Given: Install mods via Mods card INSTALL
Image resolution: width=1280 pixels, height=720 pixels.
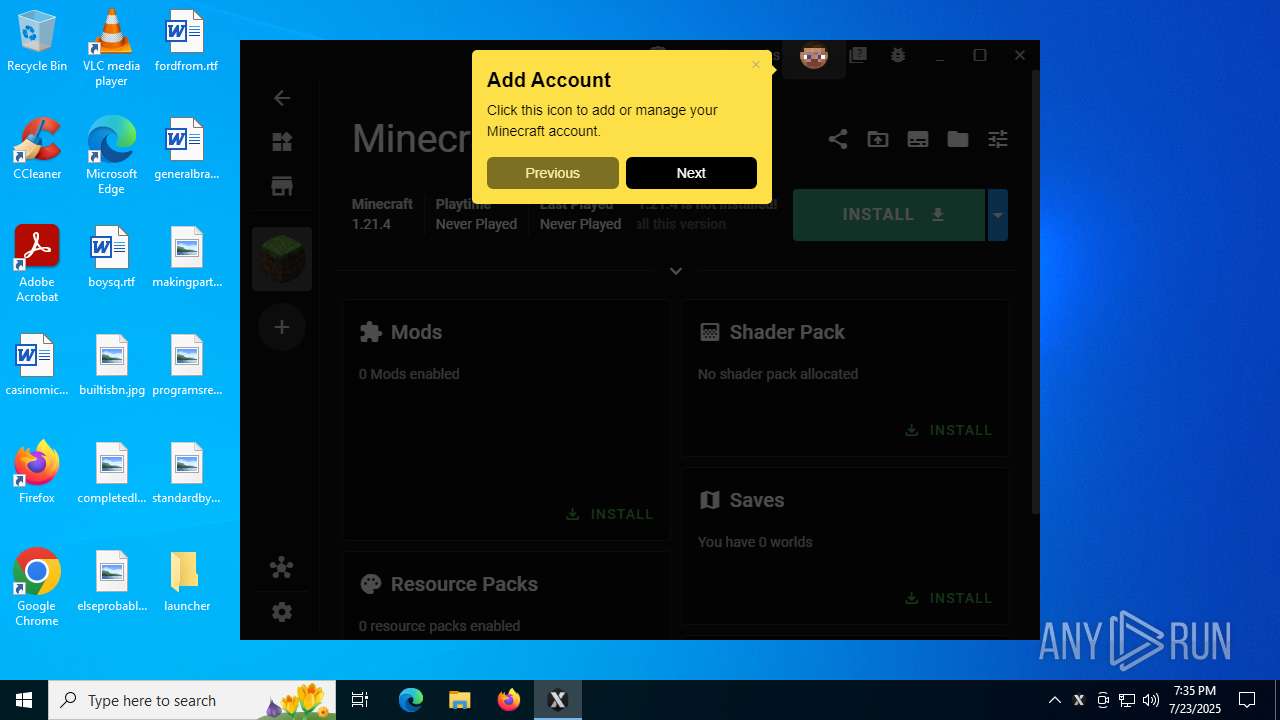Looking at the screenshot, I should pyautogui.click(x=609, y=514).
